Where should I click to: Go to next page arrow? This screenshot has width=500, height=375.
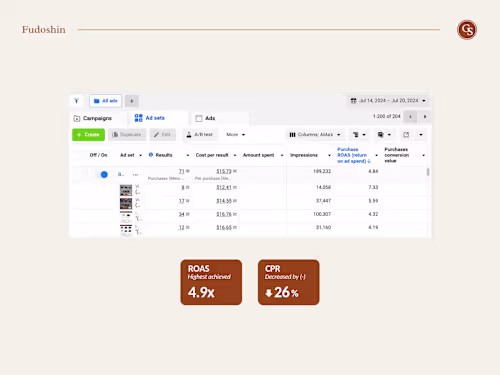click(x=425, y=117)
